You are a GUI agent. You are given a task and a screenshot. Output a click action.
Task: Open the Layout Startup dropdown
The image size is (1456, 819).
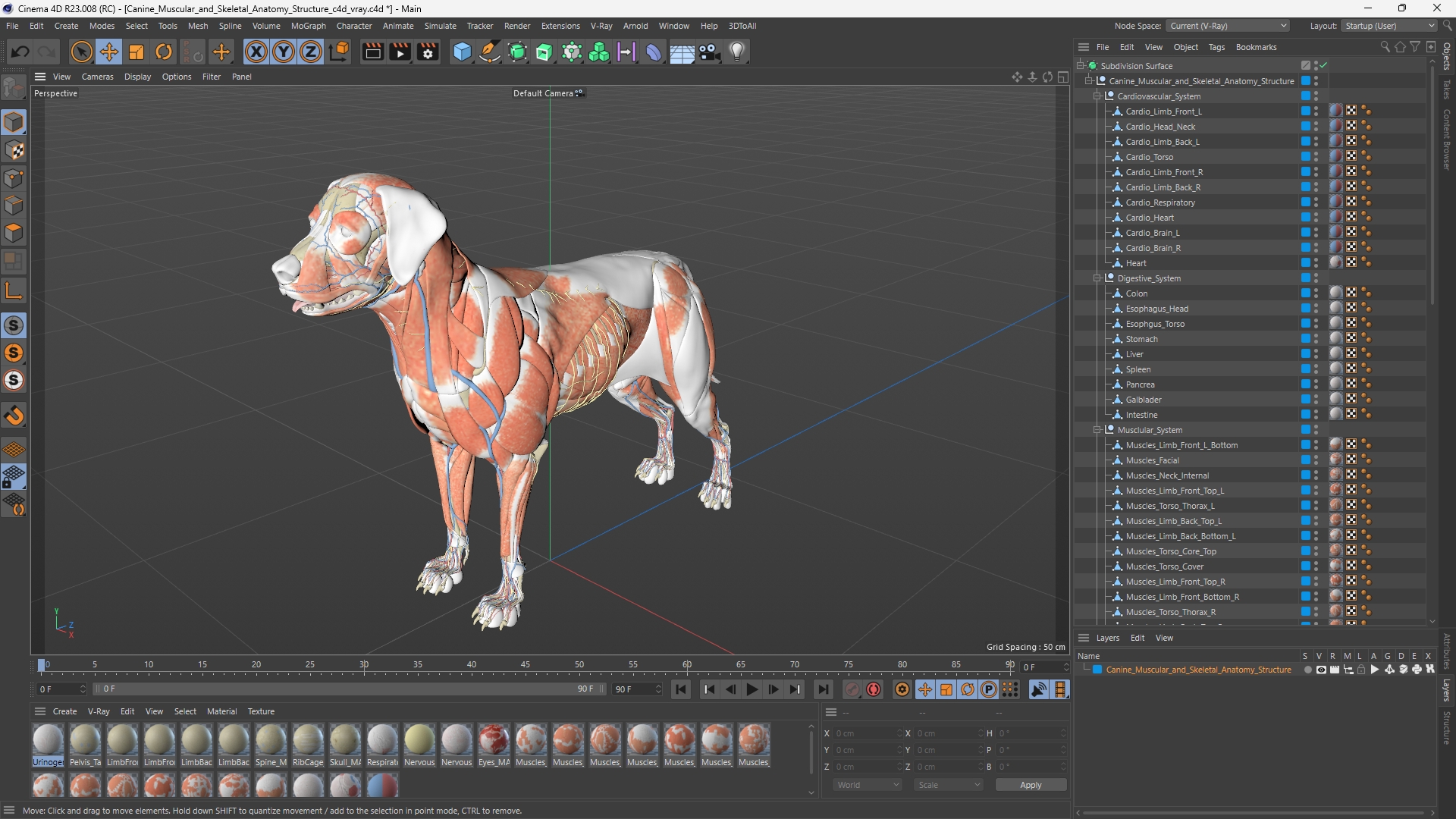(1389, 26)
